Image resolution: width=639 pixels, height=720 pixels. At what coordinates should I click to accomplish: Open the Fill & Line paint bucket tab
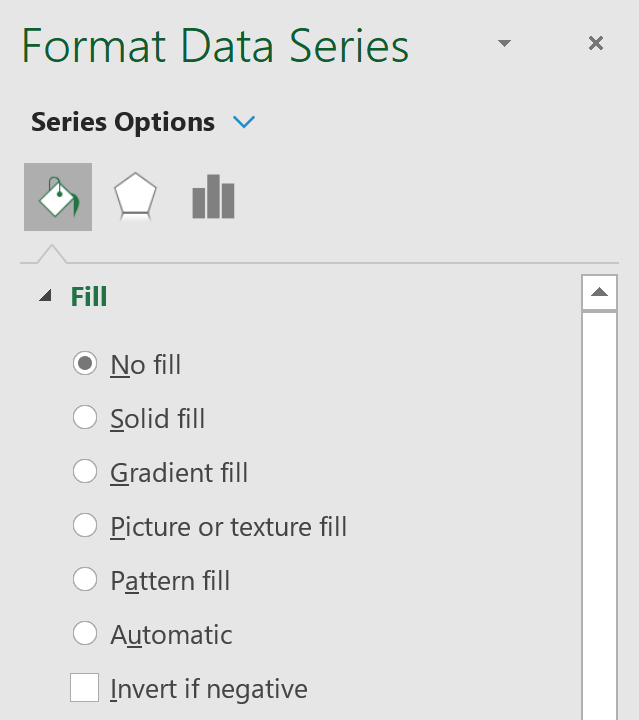click(58, 197)
